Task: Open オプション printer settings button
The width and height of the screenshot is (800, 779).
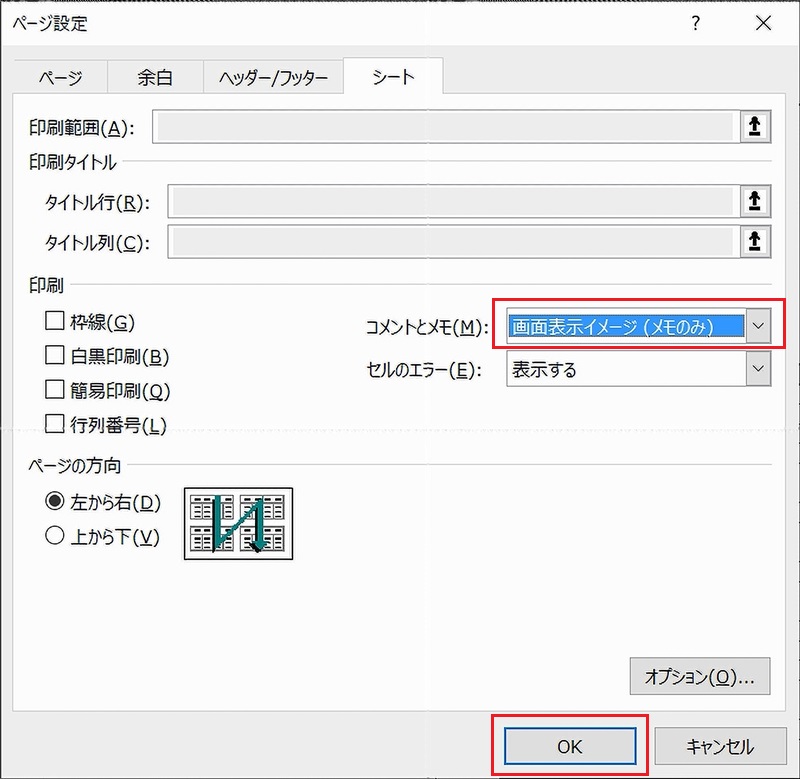Action: [x=700, y=677]
